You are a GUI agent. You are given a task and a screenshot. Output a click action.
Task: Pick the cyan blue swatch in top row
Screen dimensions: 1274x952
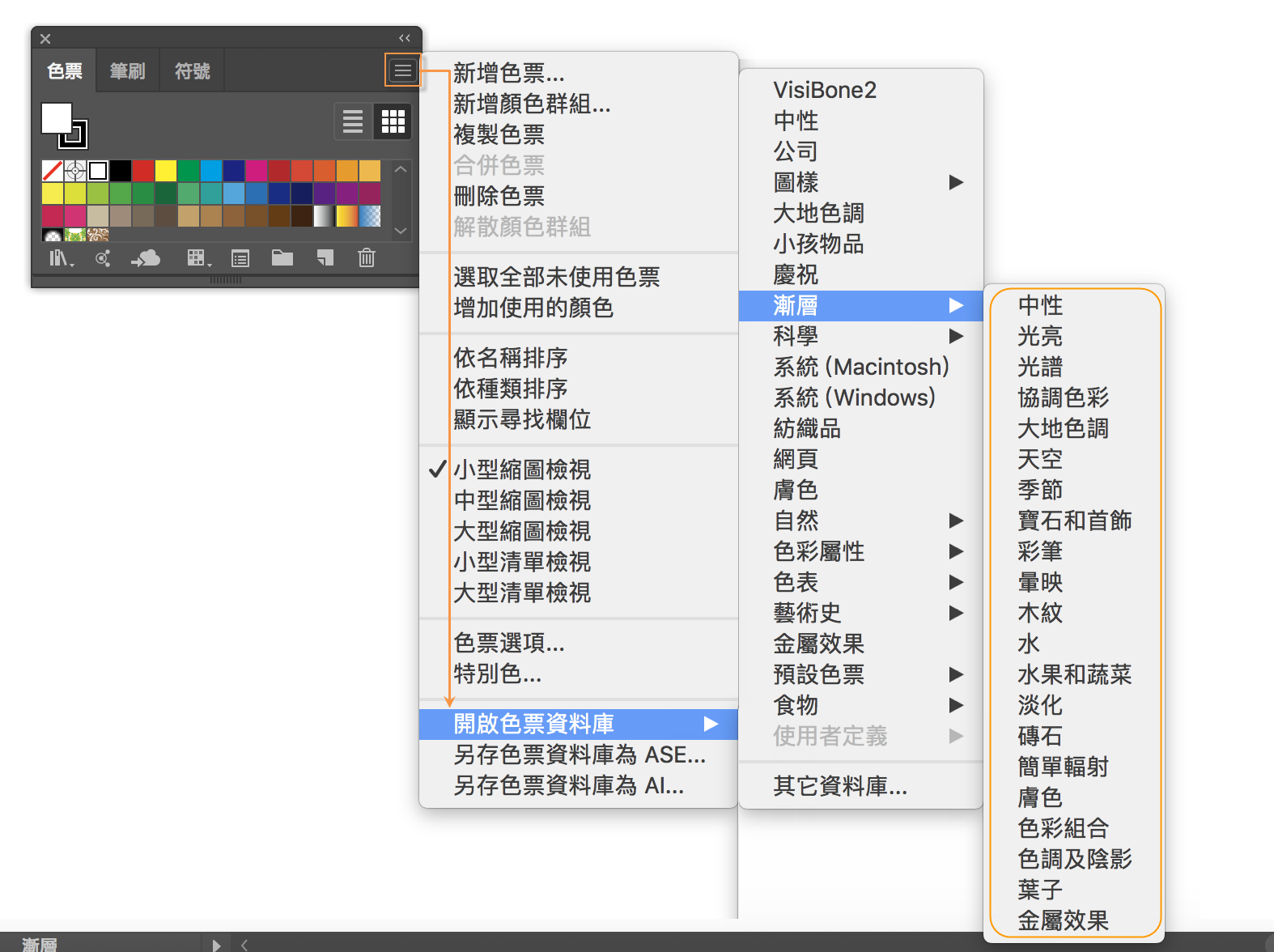(x=210, y=171)
